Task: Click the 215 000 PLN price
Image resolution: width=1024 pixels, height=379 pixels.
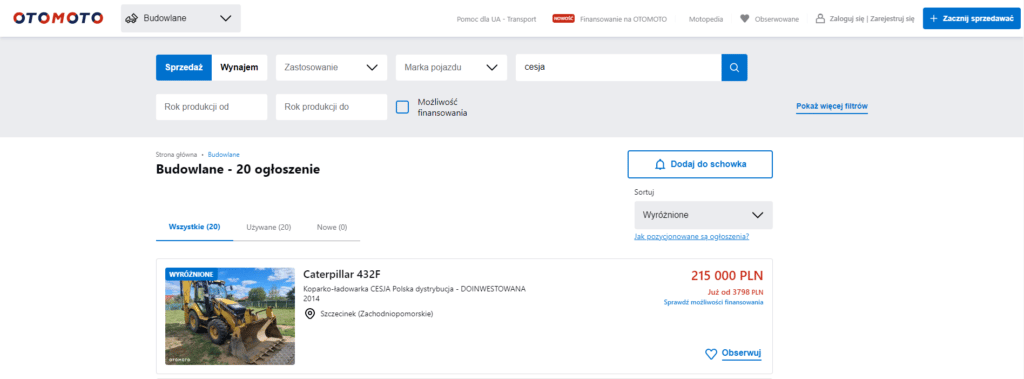Action: [727, 276]
